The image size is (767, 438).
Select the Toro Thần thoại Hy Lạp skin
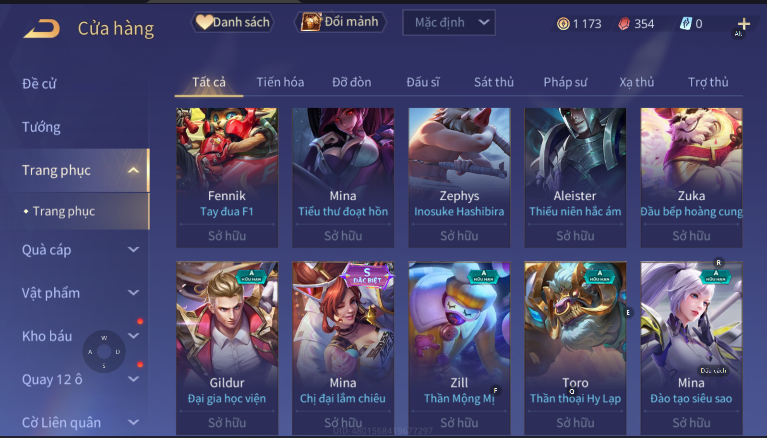(575, 347)
